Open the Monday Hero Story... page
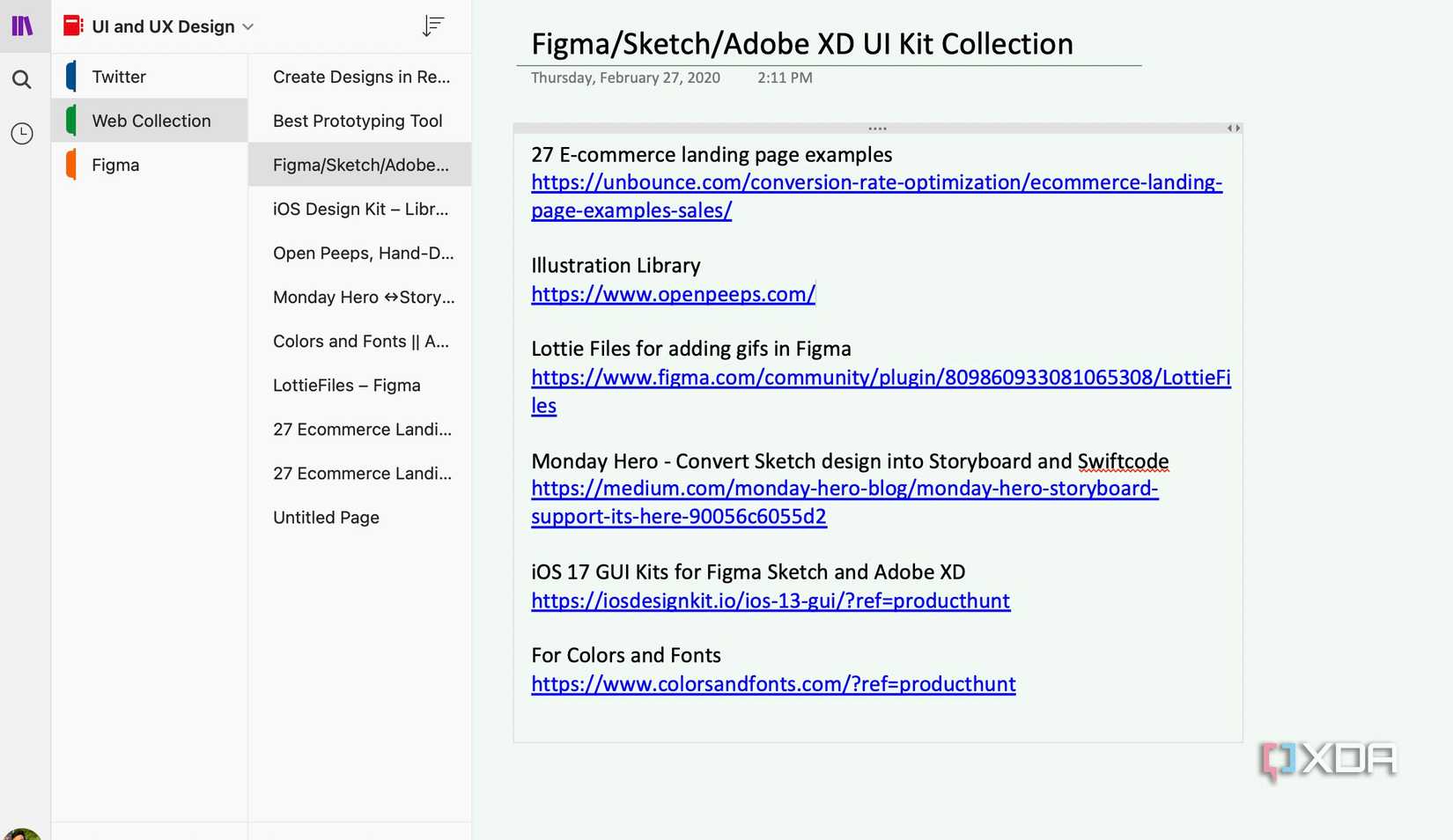Viewport: 1453px width, 840px height. pos(360,297)
